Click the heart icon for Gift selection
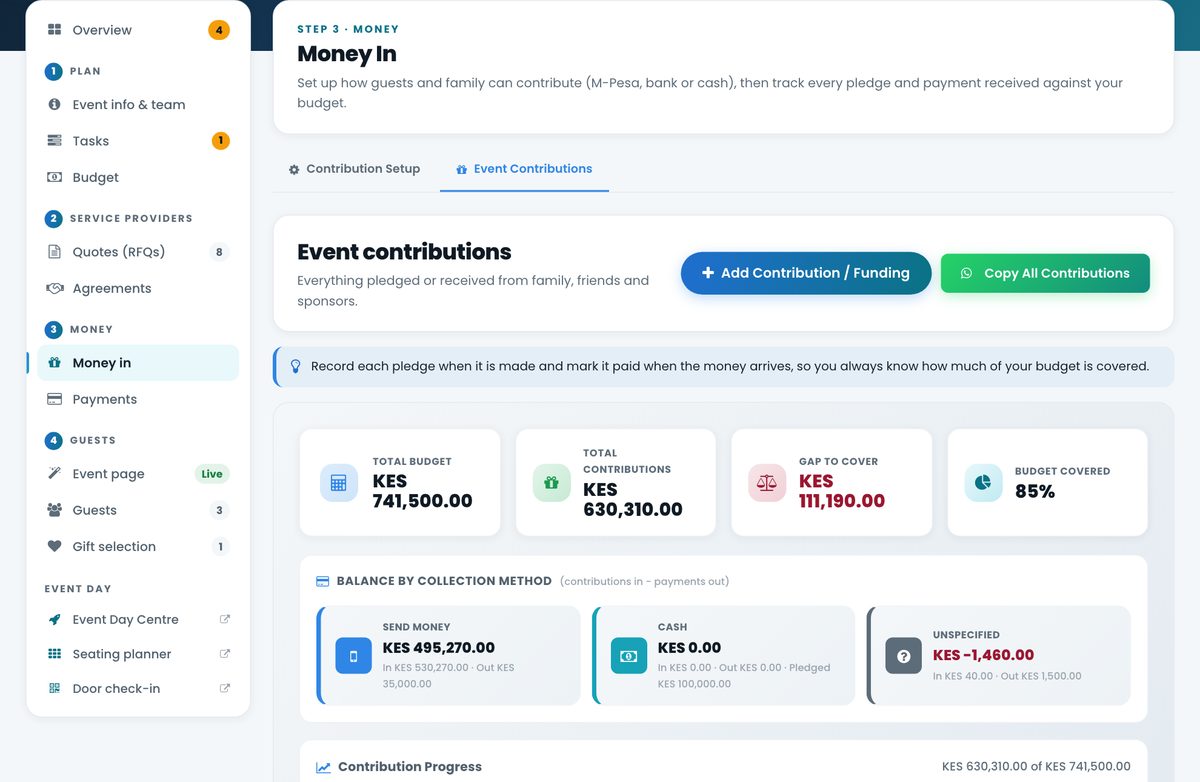Viewport: 1200px width, 782px height. pyautogui.click(x=54, y=546)
